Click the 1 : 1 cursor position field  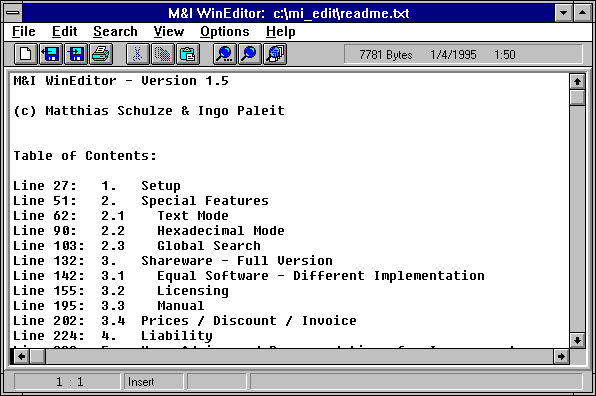(67, 382)
